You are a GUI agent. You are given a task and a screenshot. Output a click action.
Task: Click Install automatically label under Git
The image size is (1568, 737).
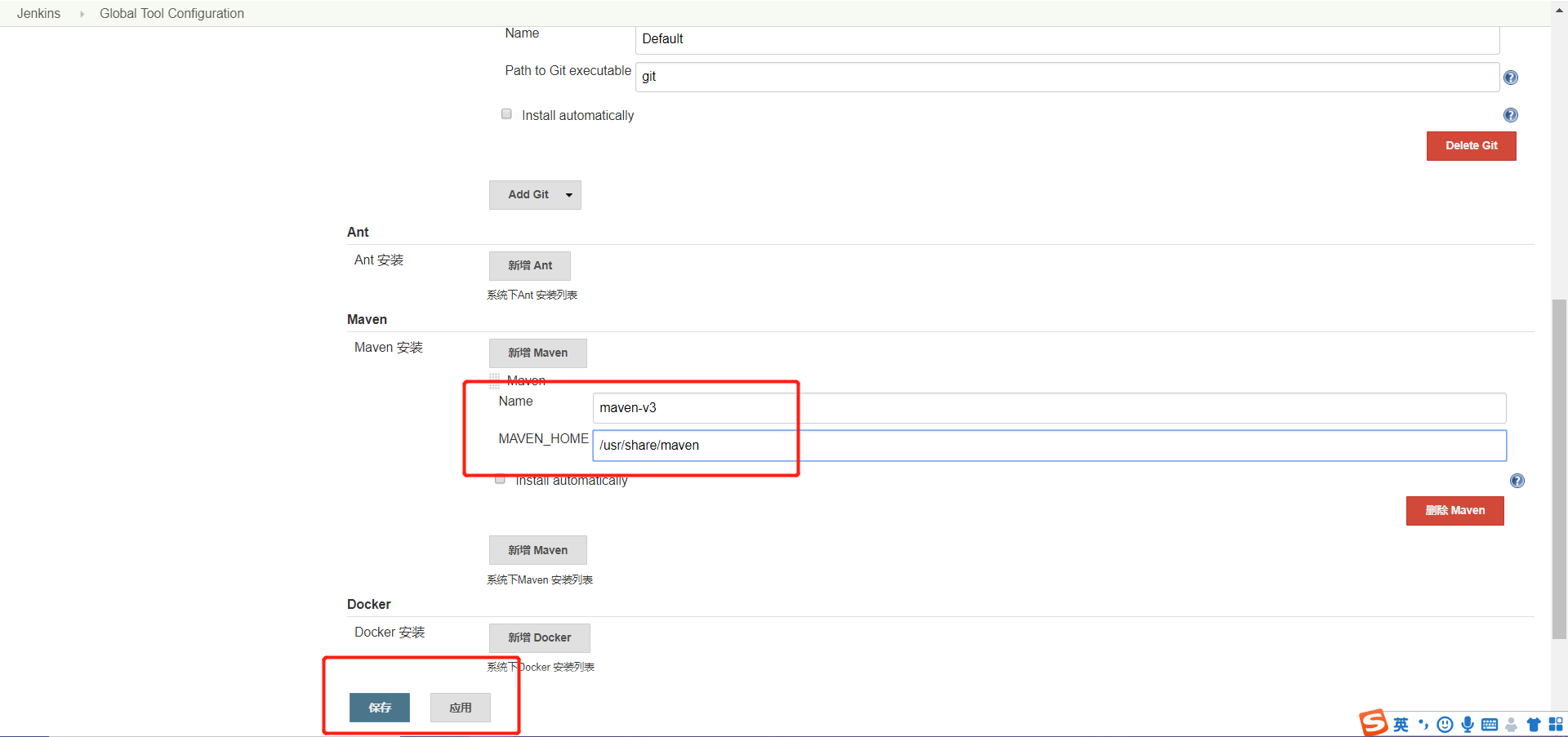[577, 116]
